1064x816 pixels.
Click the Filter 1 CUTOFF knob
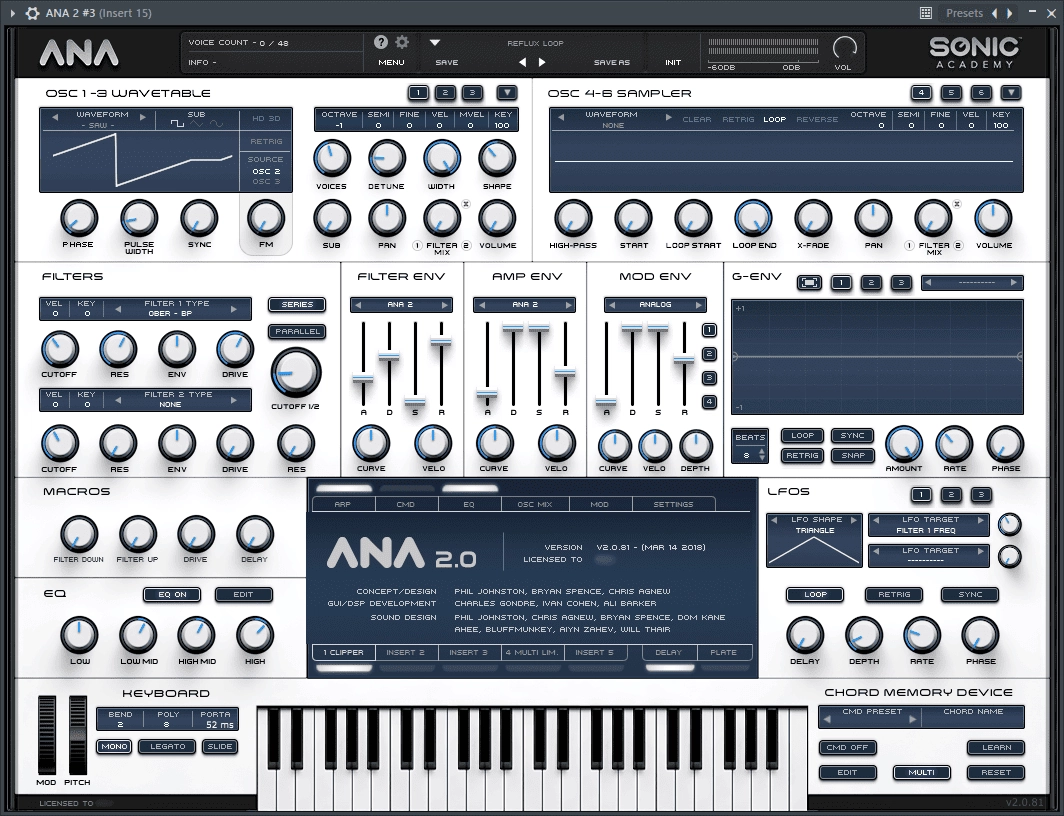pyautogui.click(x=60, y=350)
